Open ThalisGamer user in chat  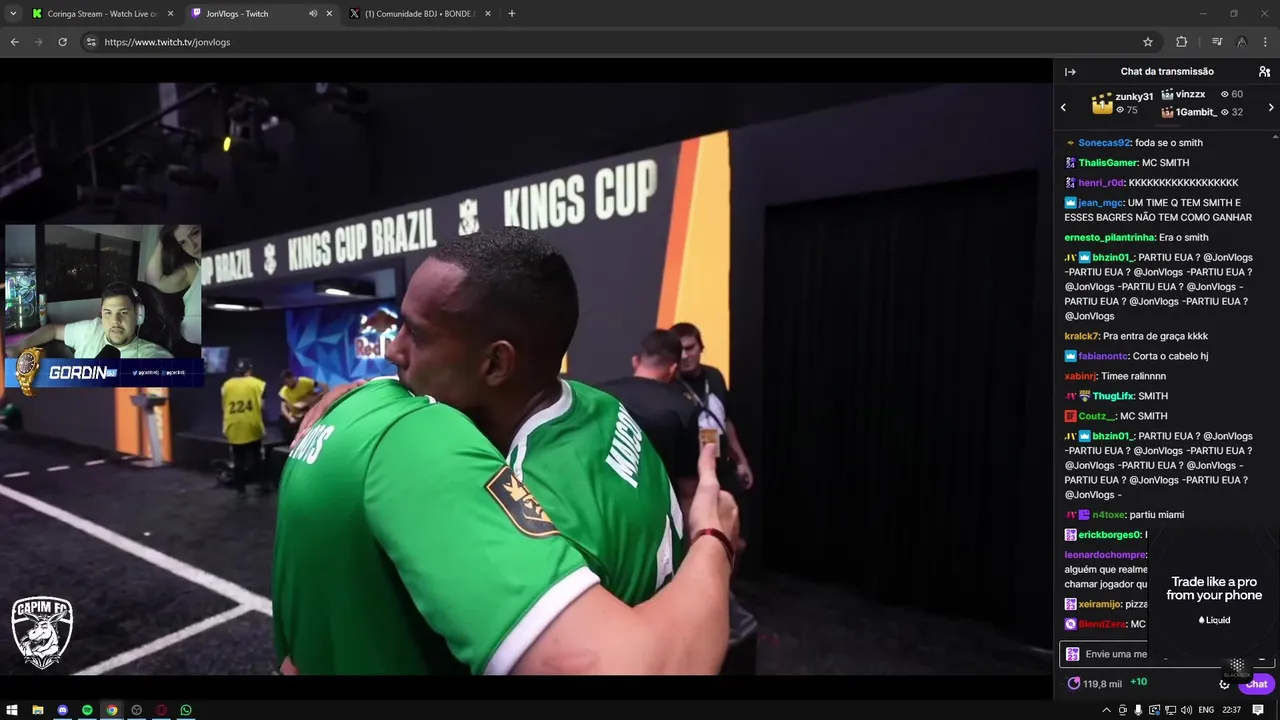point(1108,163)
